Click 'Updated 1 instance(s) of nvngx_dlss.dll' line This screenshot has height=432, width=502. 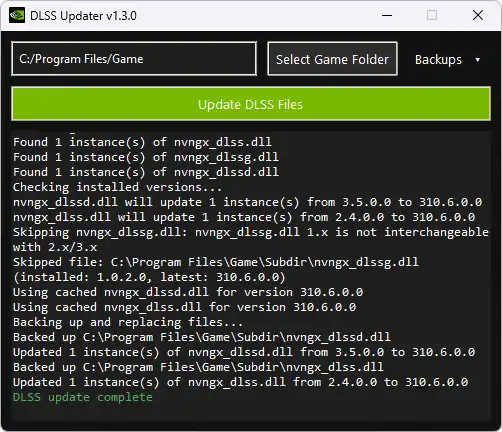point(241,382)
